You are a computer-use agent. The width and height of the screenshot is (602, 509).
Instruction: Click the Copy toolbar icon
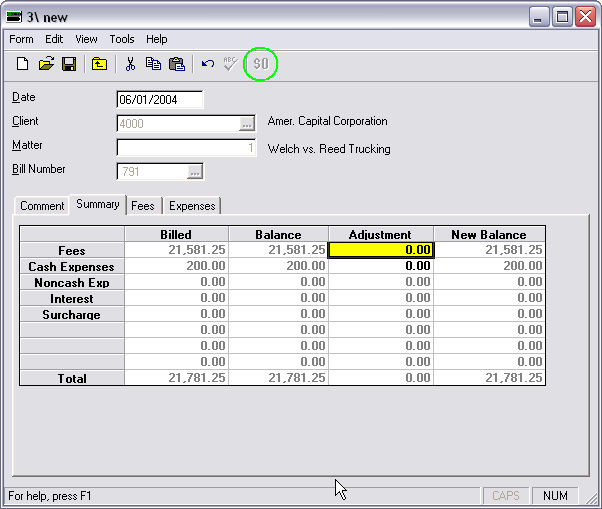click(153, 64)
